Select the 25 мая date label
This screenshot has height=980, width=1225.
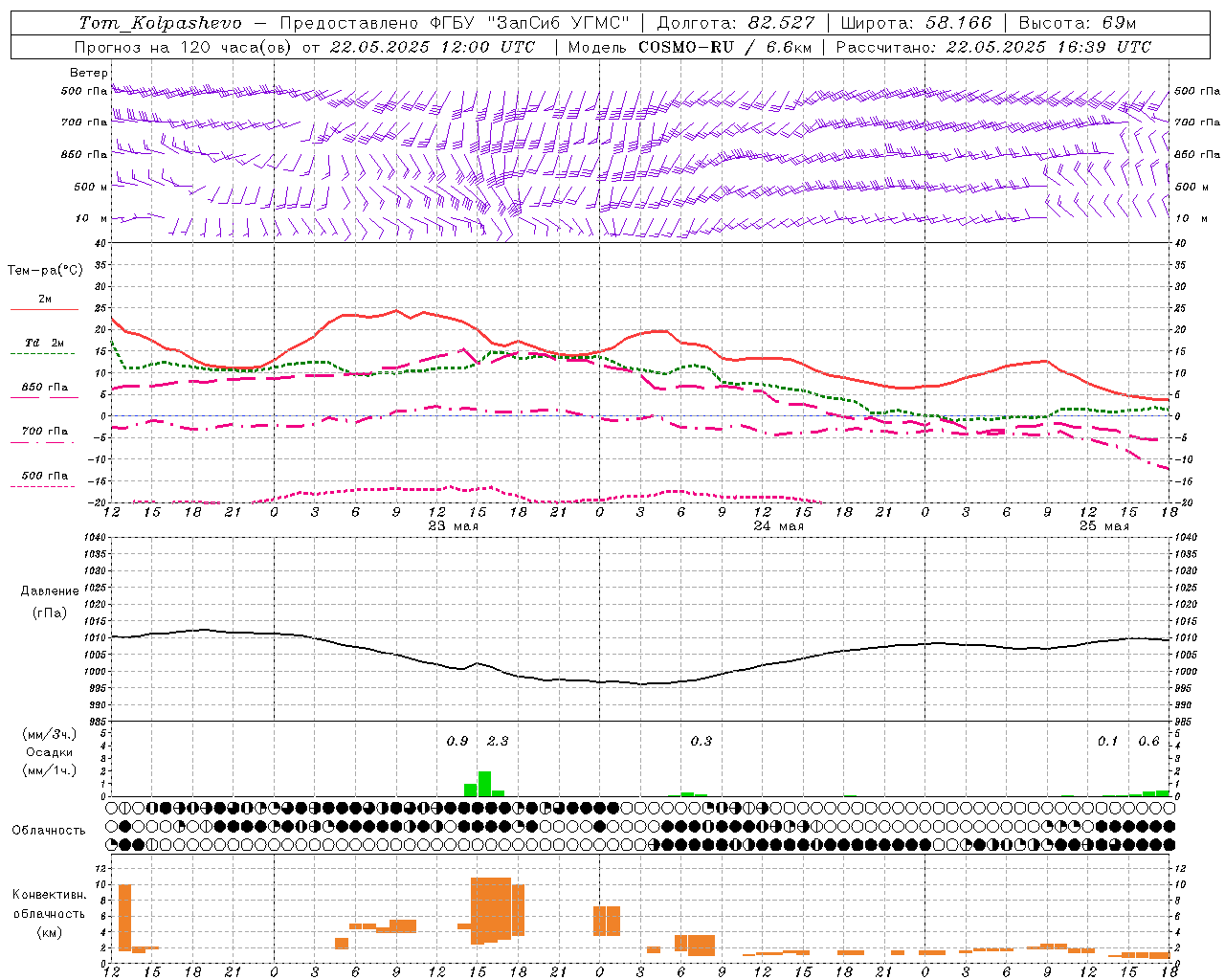pyautogui.click(x=1103, y=526)
